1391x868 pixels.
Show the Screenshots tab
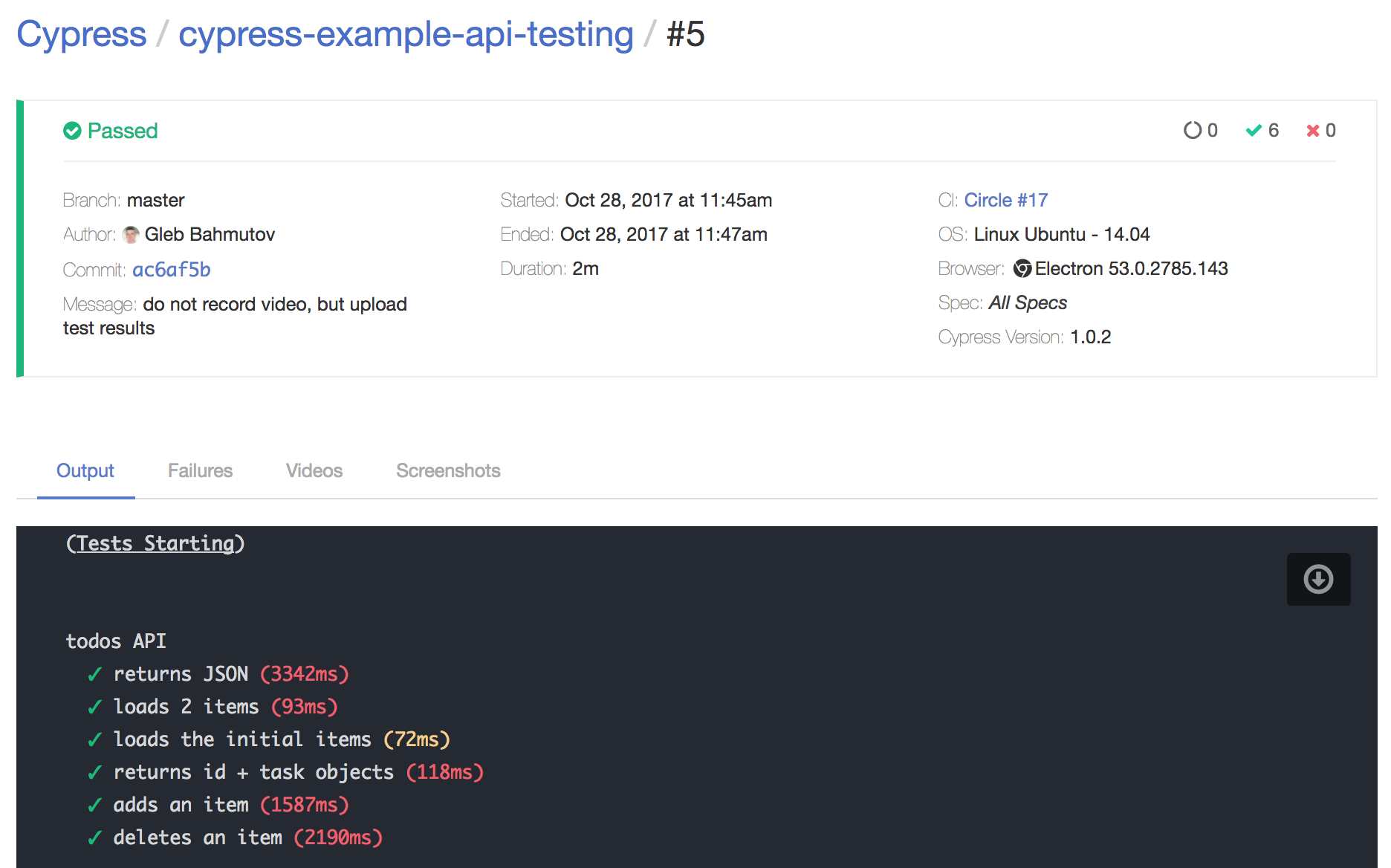click(x=448, y=471)
